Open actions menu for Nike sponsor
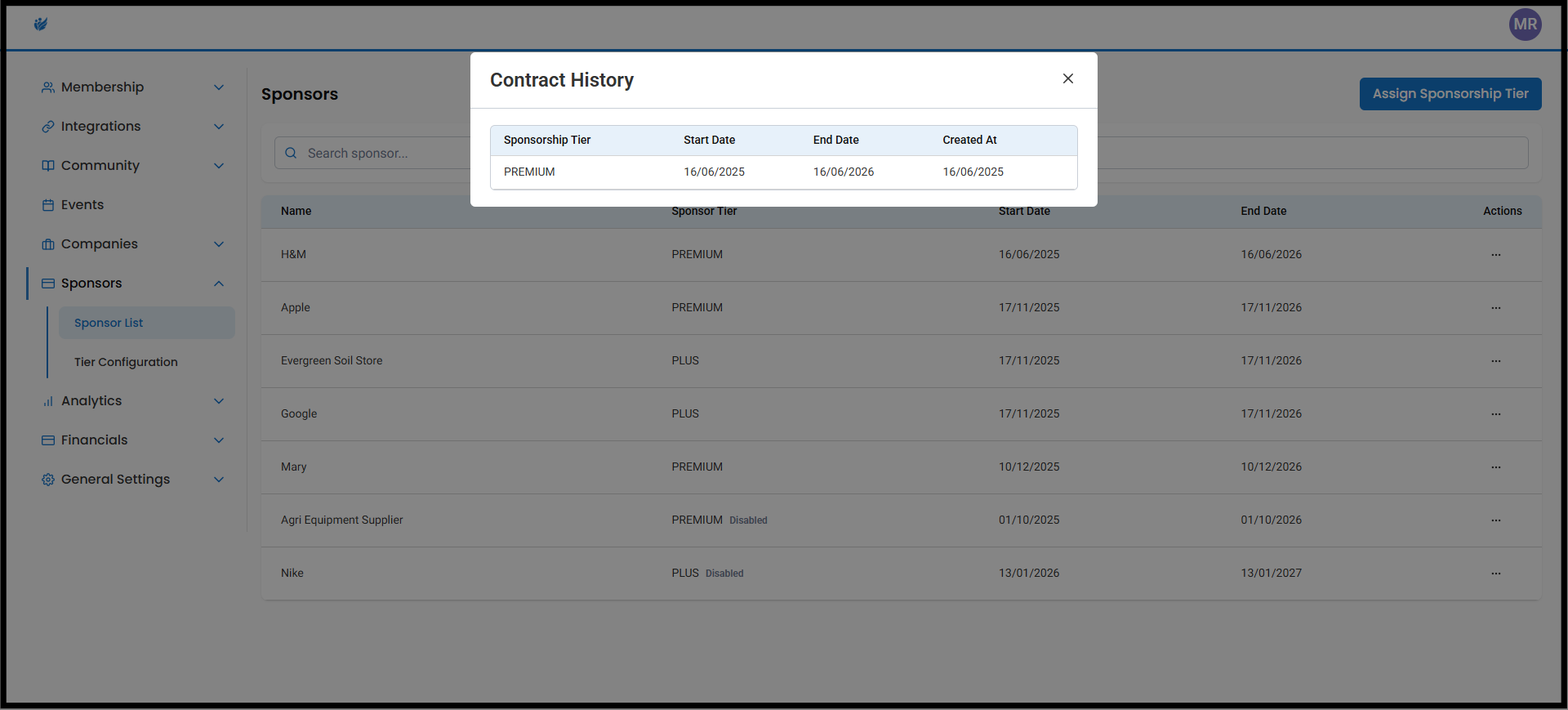Viewport: 1568px width, 710px height. point(1495,574)
